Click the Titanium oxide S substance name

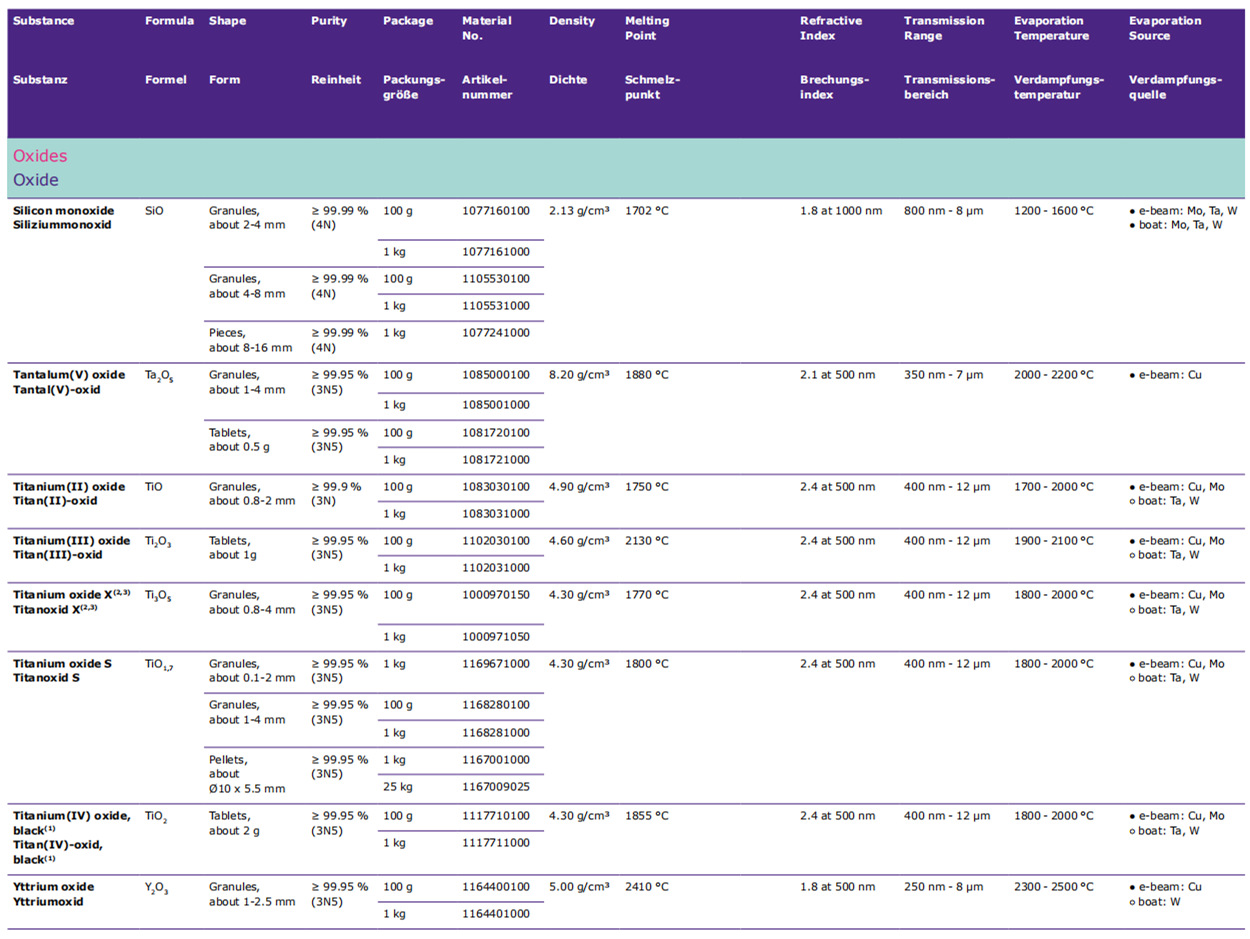[62, 664]
